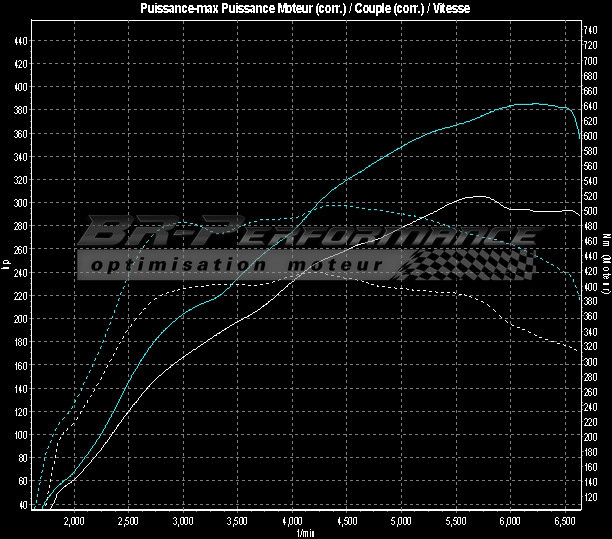Click the 5,000 rpm x-axis tick
The image size is (612, 539).
point(400,522)
